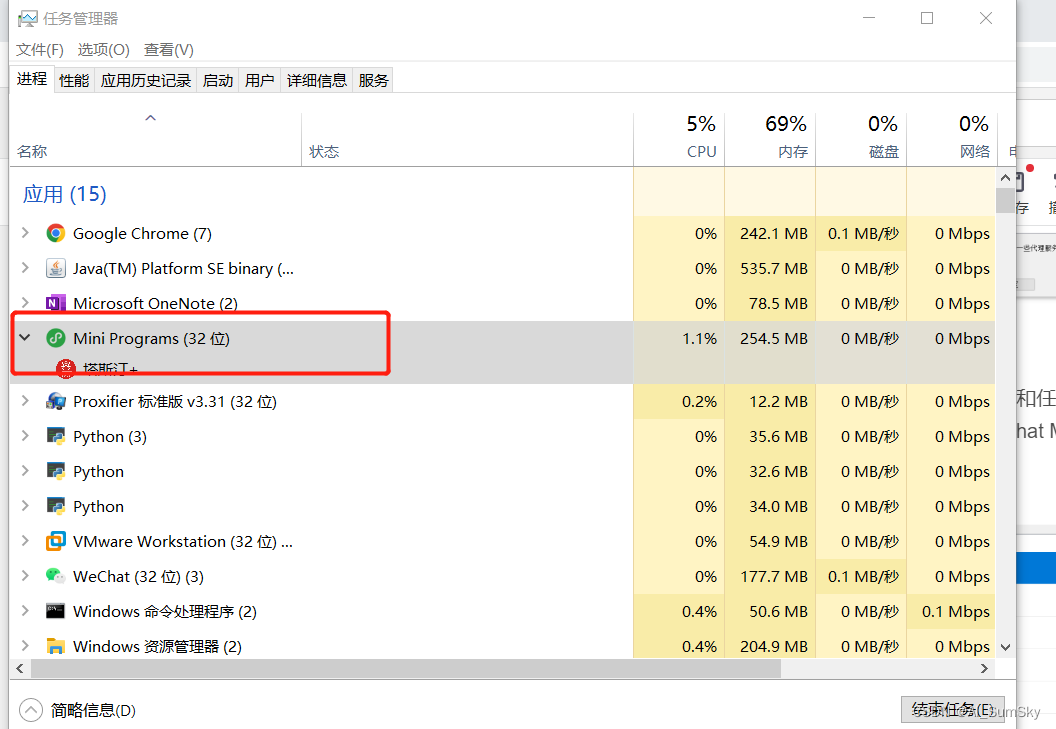Viewport: 1056px width, 729px height.
Task: Open the 文件(F) menu
Action: 40,50
